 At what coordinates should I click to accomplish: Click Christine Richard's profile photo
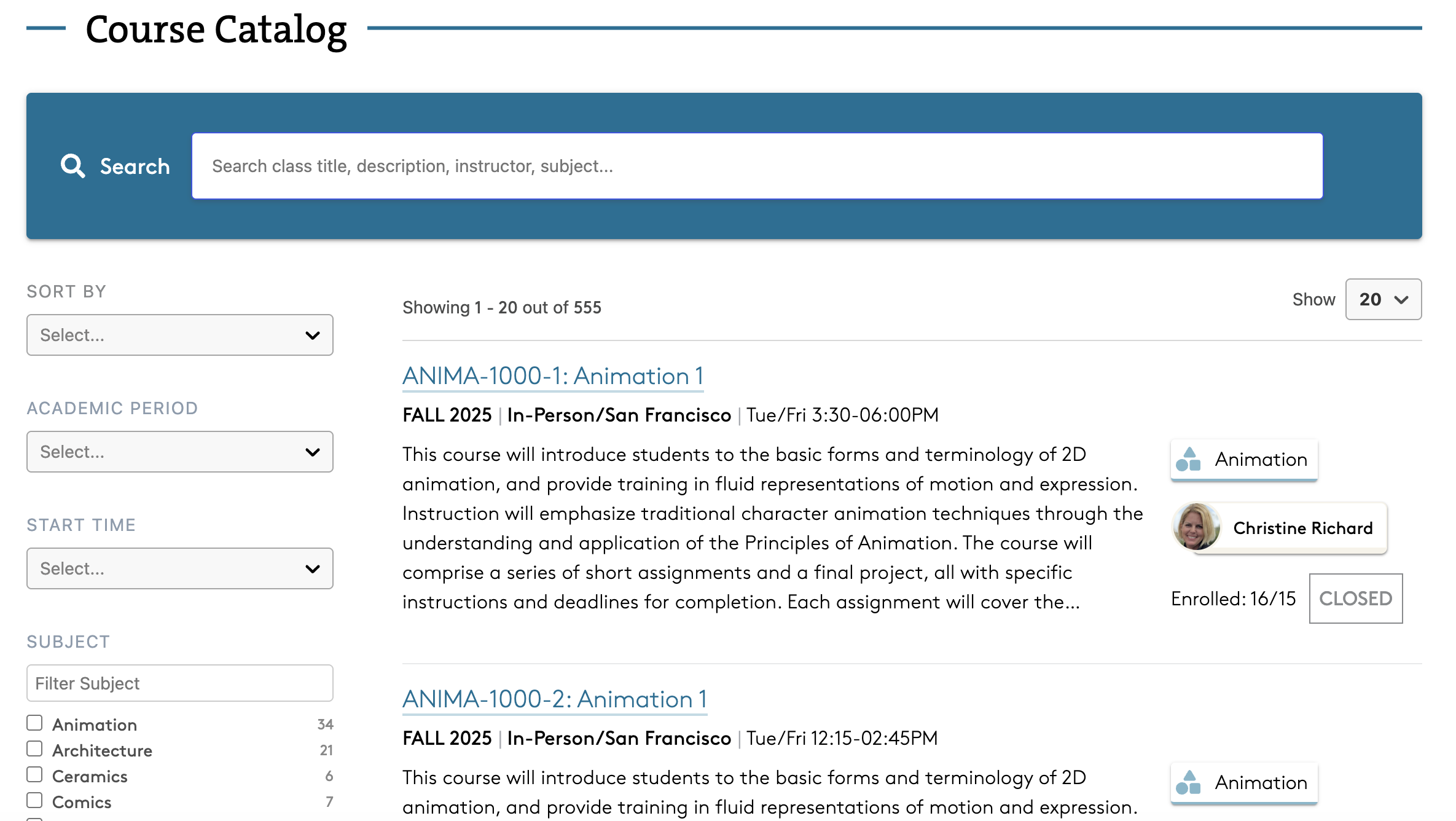point(1196,527)
